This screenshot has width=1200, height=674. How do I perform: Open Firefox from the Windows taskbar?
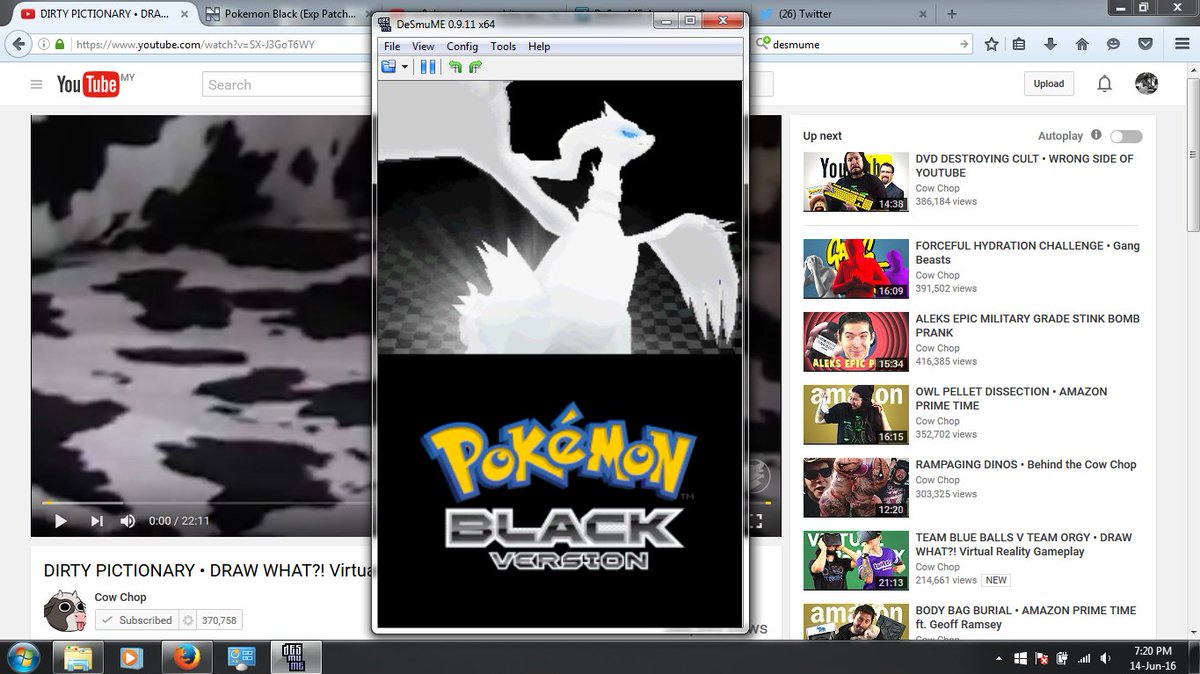coord(185,657)
